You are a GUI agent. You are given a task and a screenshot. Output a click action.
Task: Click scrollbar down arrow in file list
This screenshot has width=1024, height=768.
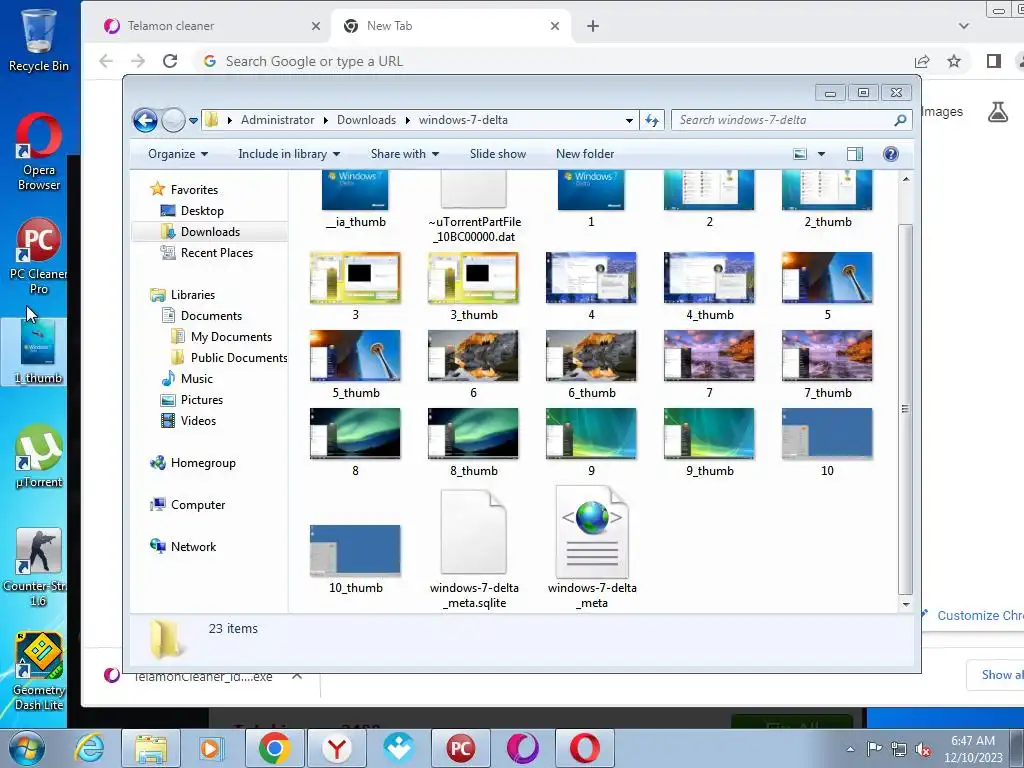(906, 604)
